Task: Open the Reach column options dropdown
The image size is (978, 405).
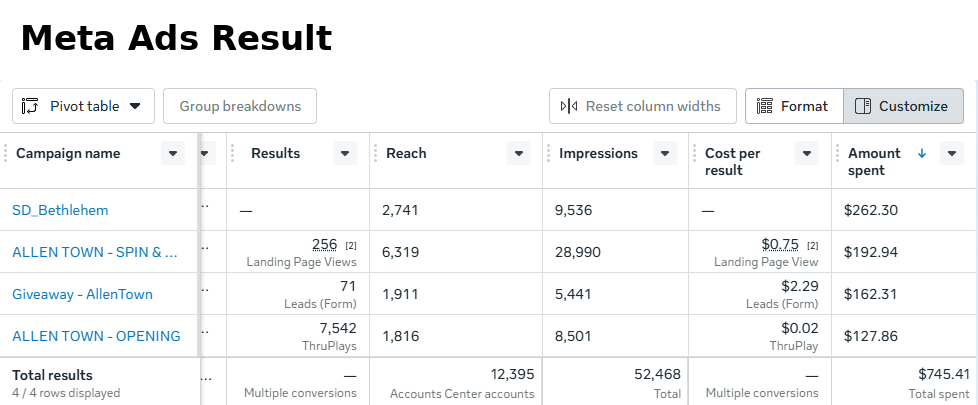Action: pos(519,154)
